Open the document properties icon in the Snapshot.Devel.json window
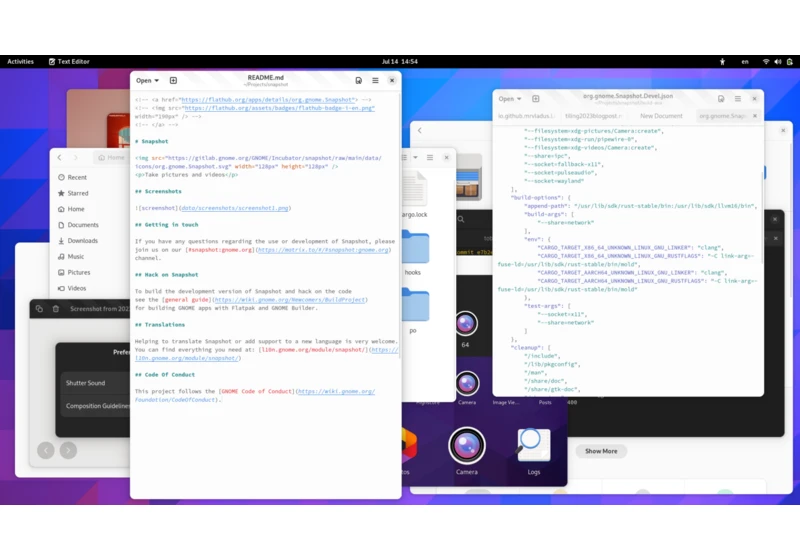The image size is (800, 560). pyautogui.click(x=721, y=99)
